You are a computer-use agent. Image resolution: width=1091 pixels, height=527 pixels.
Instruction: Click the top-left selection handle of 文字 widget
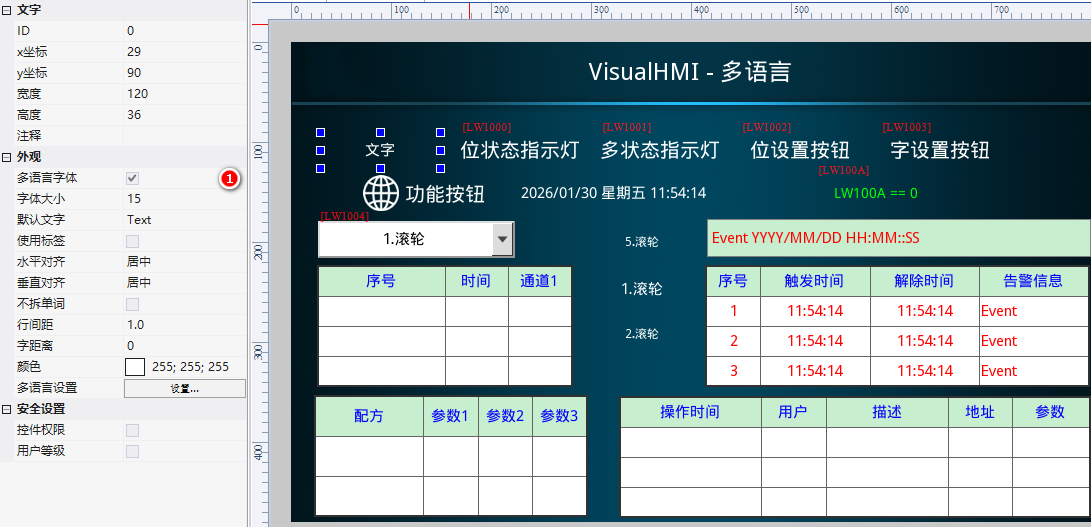pos(320,132)
